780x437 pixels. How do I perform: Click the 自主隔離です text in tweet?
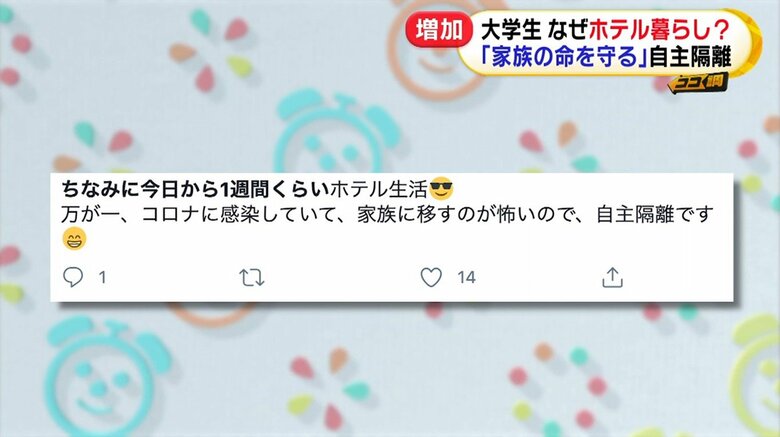click(x=655, y=215)
